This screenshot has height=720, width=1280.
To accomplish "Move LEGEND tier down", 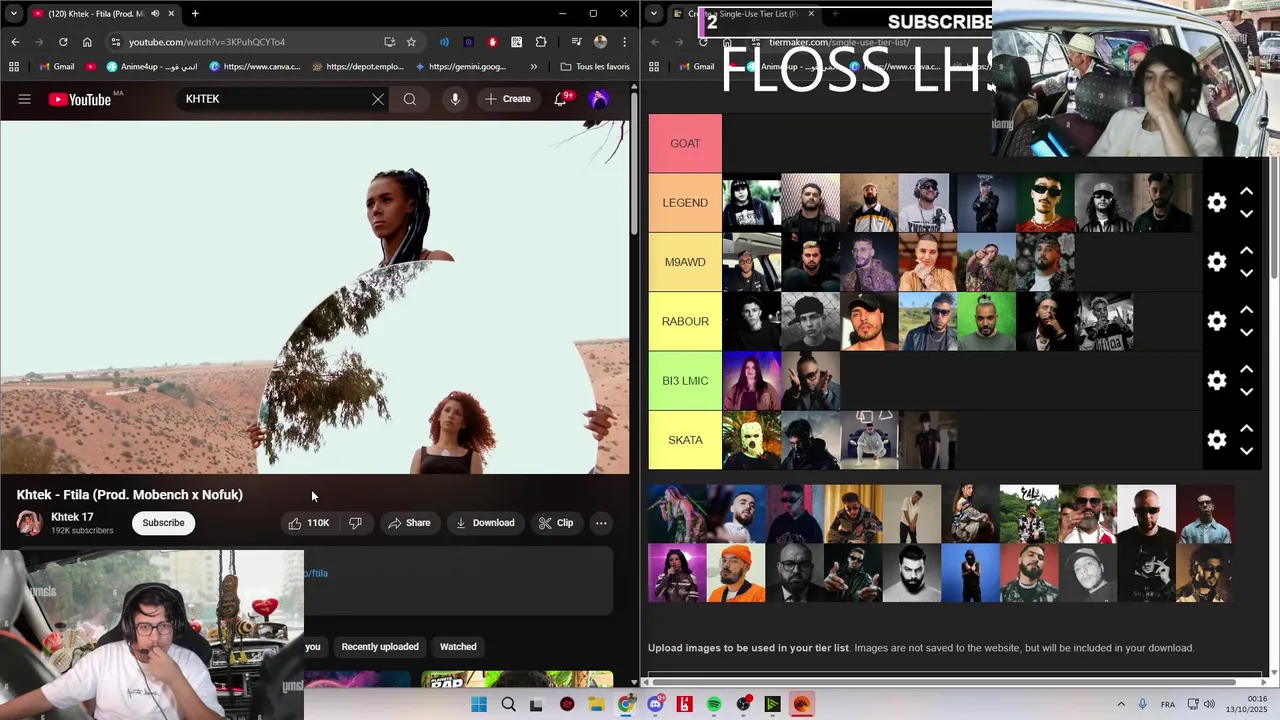I will click(1246, 214).
